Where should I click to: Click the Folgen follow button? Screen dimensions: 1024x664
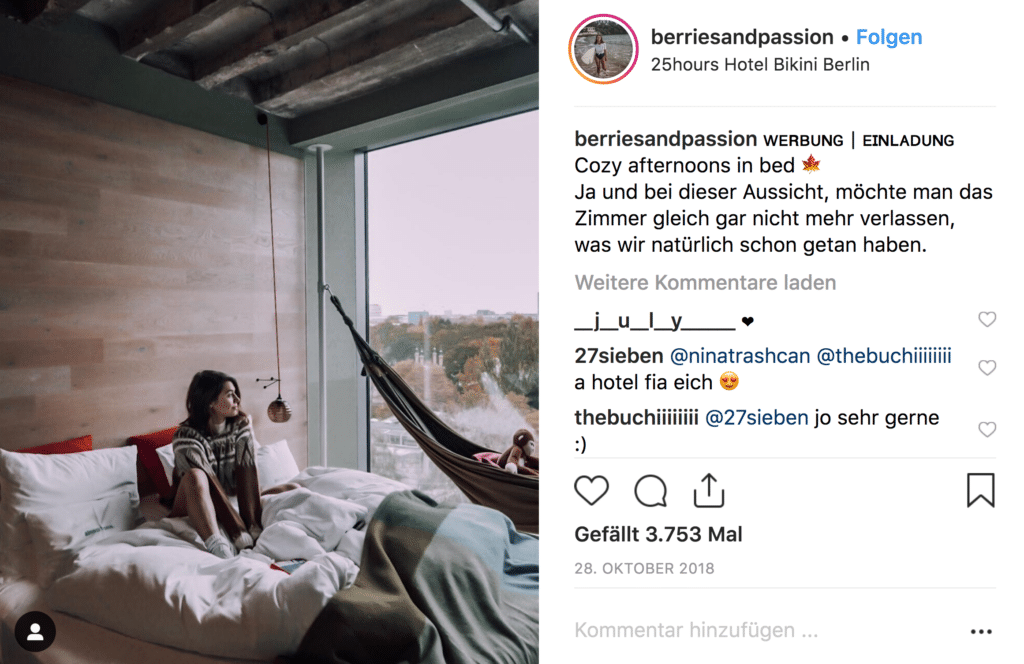point(889,37)
